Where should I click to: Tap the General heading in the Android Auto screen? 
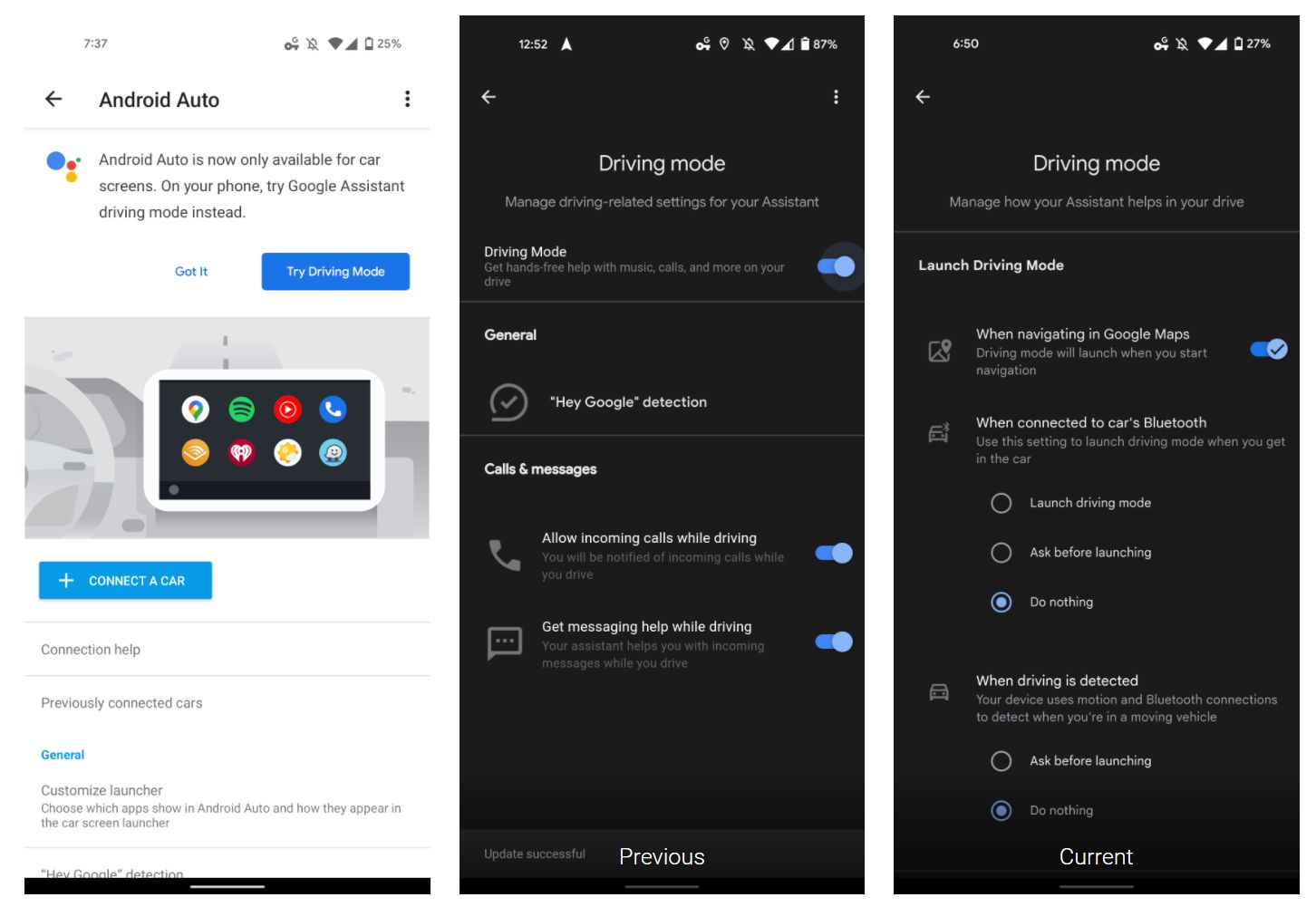(x=63, y=755)
